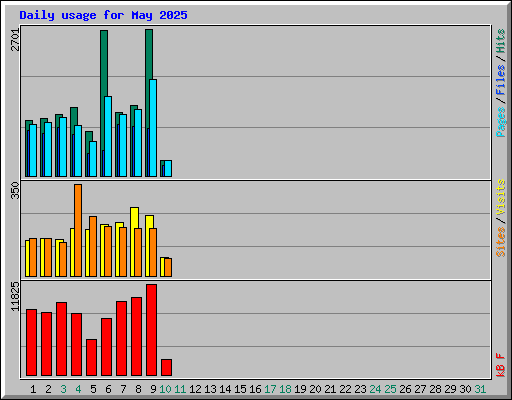Click day 6 on the x-axis
The height and width of the screenshot is (400, 512).
pos(108,389)
